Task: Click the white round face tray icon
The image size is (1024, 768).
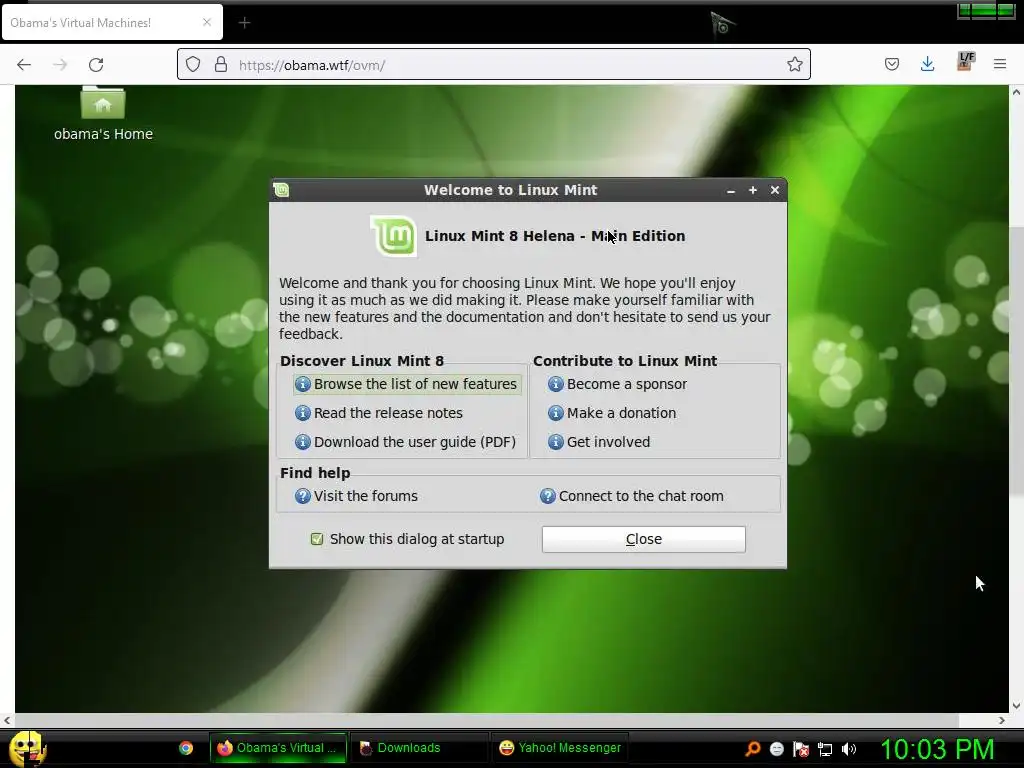Action: (776, 748)
